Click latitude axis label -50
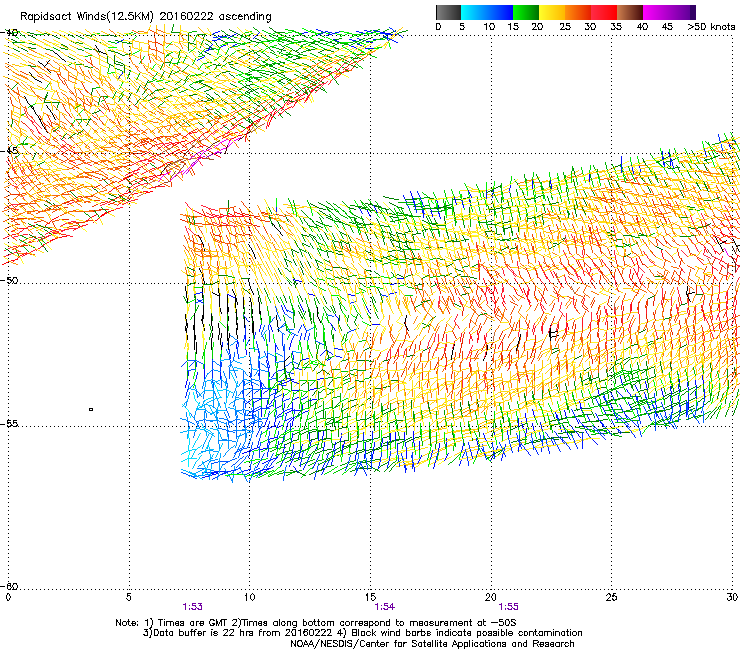Viewport: 740px width, 650px height. click(x=9, y=280)
